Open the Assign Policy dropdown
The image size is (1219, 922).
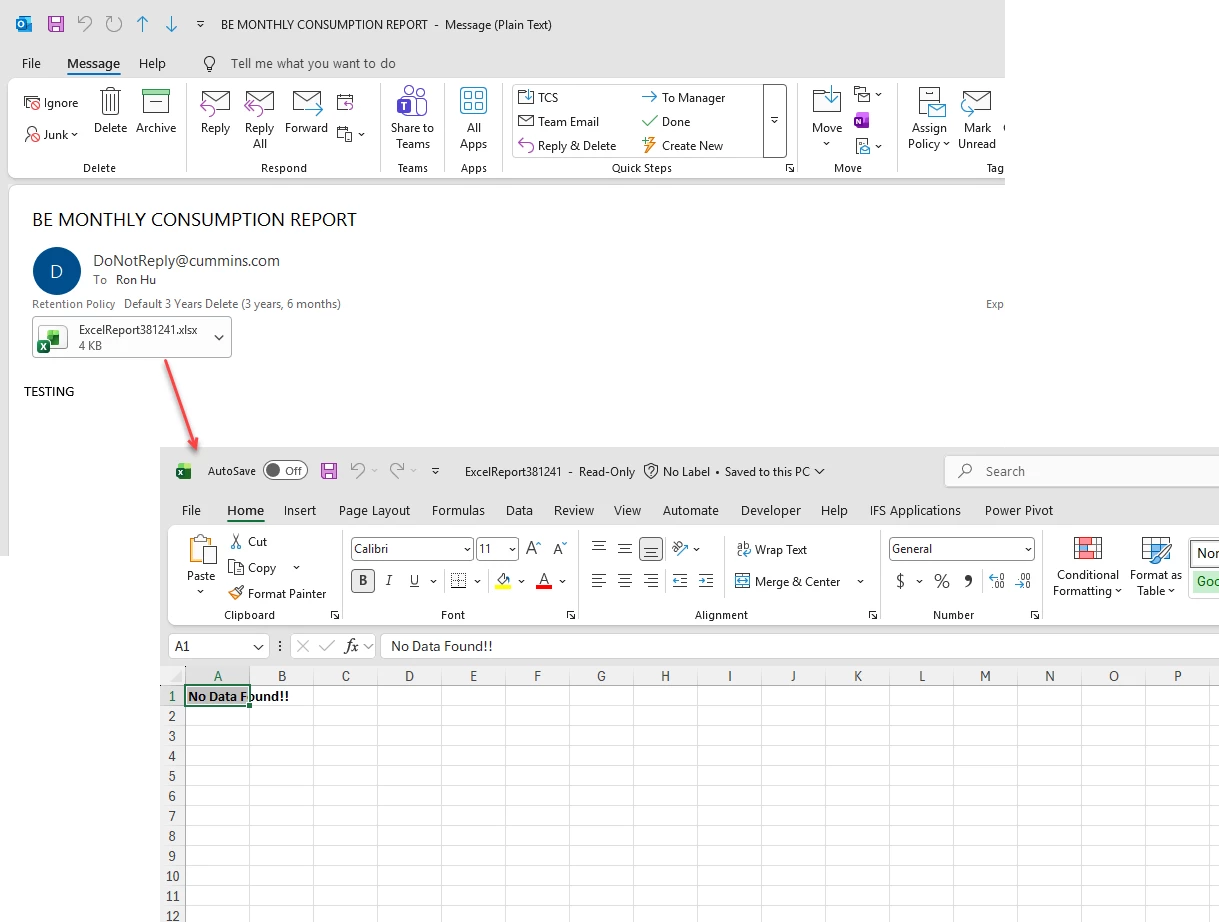pos(929,118)
